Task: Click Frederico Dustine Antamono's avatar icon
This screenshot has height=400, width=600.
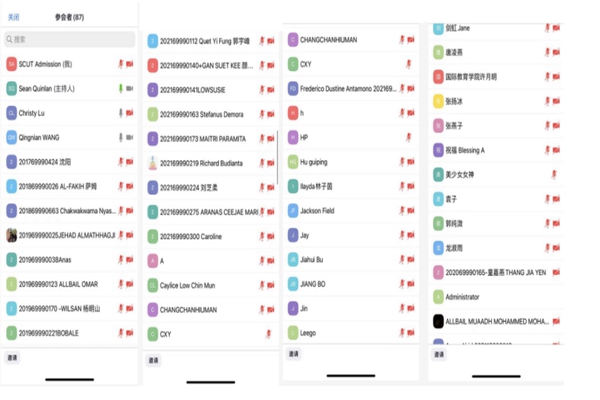Action: coord(293,88)
